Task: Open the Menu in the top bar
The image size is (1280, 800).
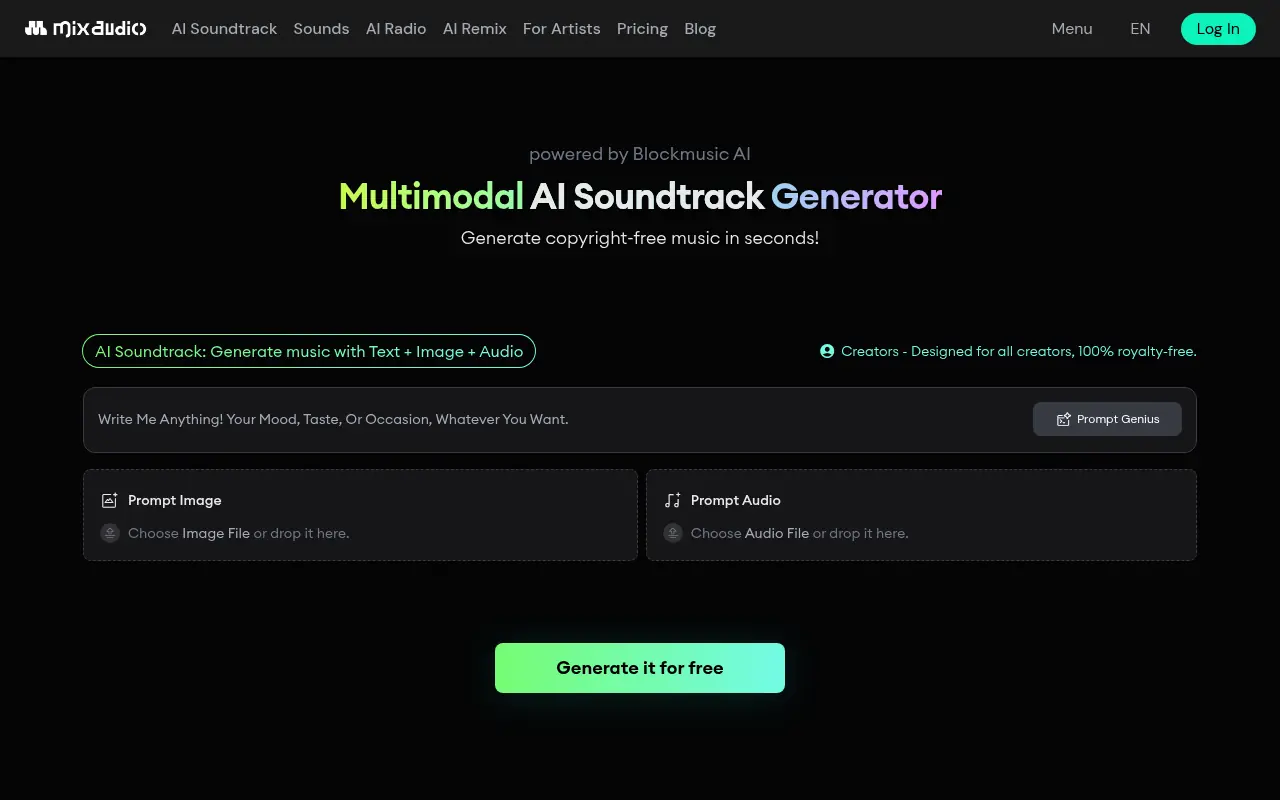Action: point(1071,29)
